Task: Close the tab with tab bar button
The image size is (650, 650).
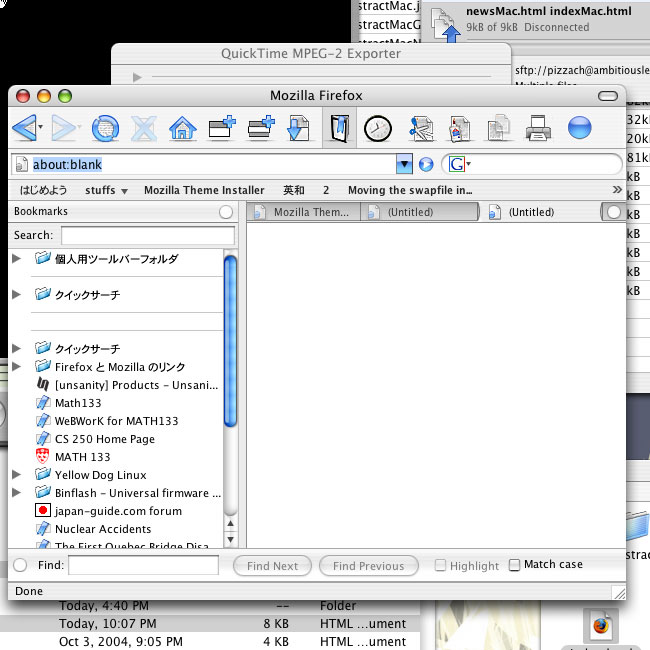Action: click(614, 212)
